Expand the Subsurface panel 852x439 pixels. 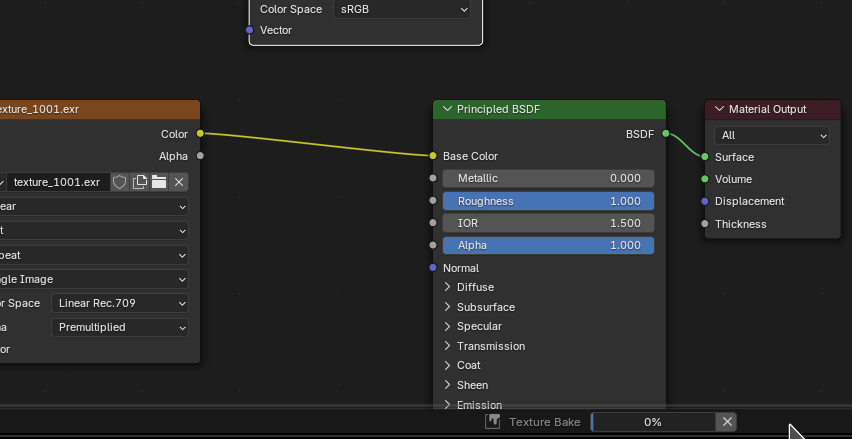448,307
